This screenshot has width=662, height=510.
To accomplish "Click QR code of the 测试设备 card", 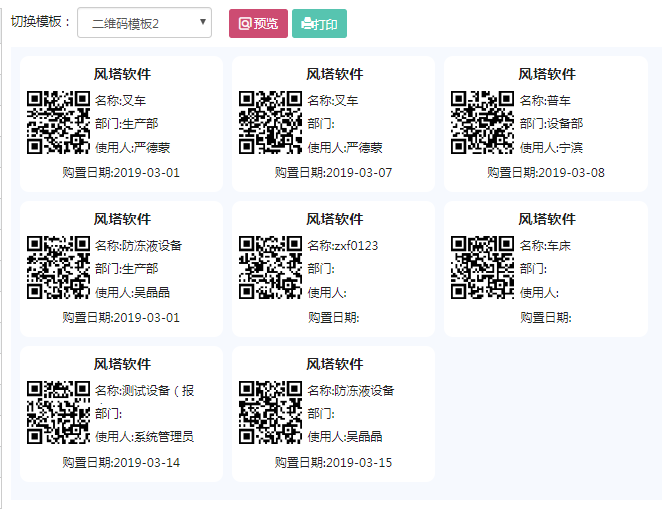I will [58, 412].
